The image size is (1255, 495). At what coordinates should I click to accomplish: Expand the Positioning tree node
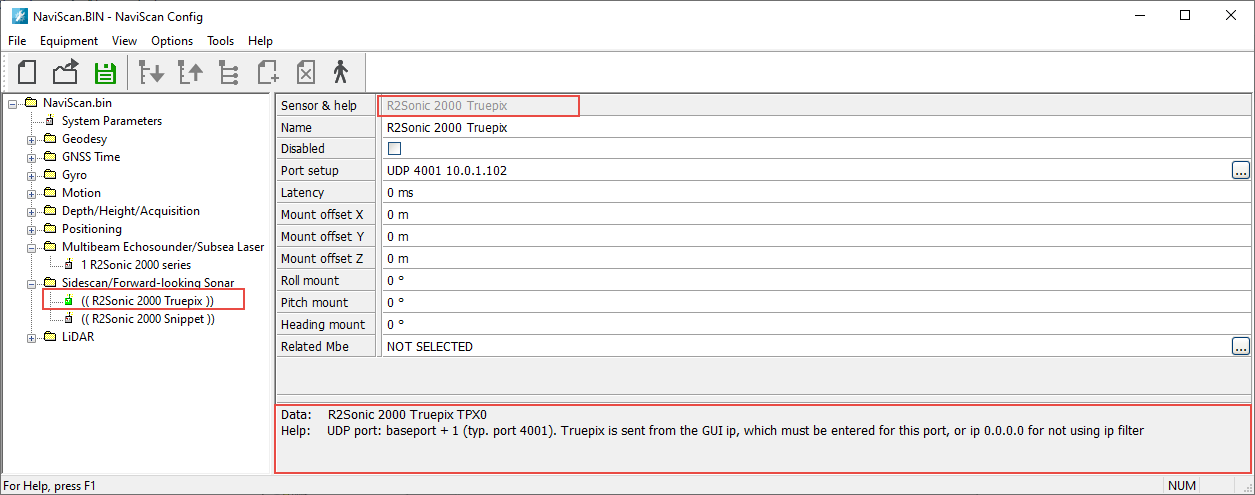point(31,229)
